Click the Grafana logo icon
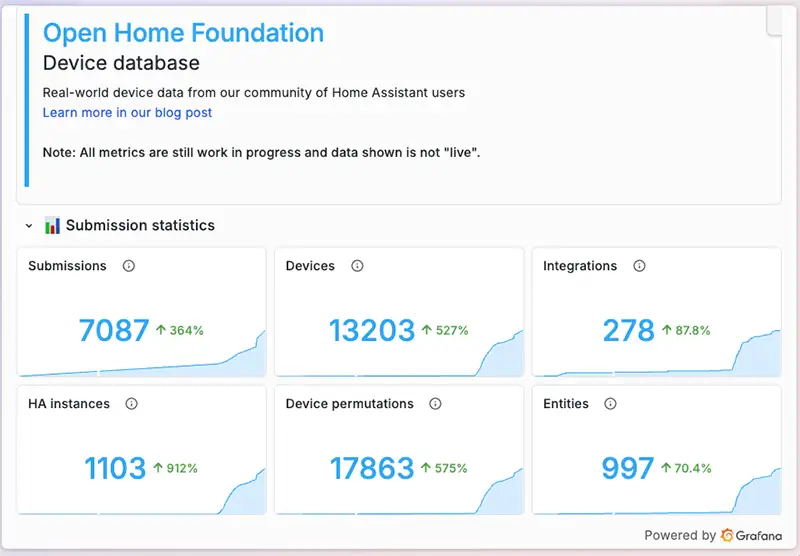Screen dimensions: 800x556 tap(727, 535)
